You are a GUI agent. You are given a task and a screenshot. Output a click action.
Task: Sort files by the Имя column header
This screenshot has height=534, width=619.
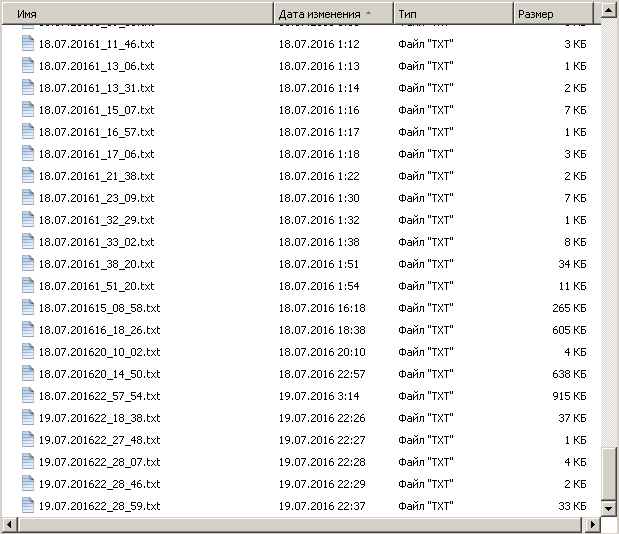click(138, 14)
